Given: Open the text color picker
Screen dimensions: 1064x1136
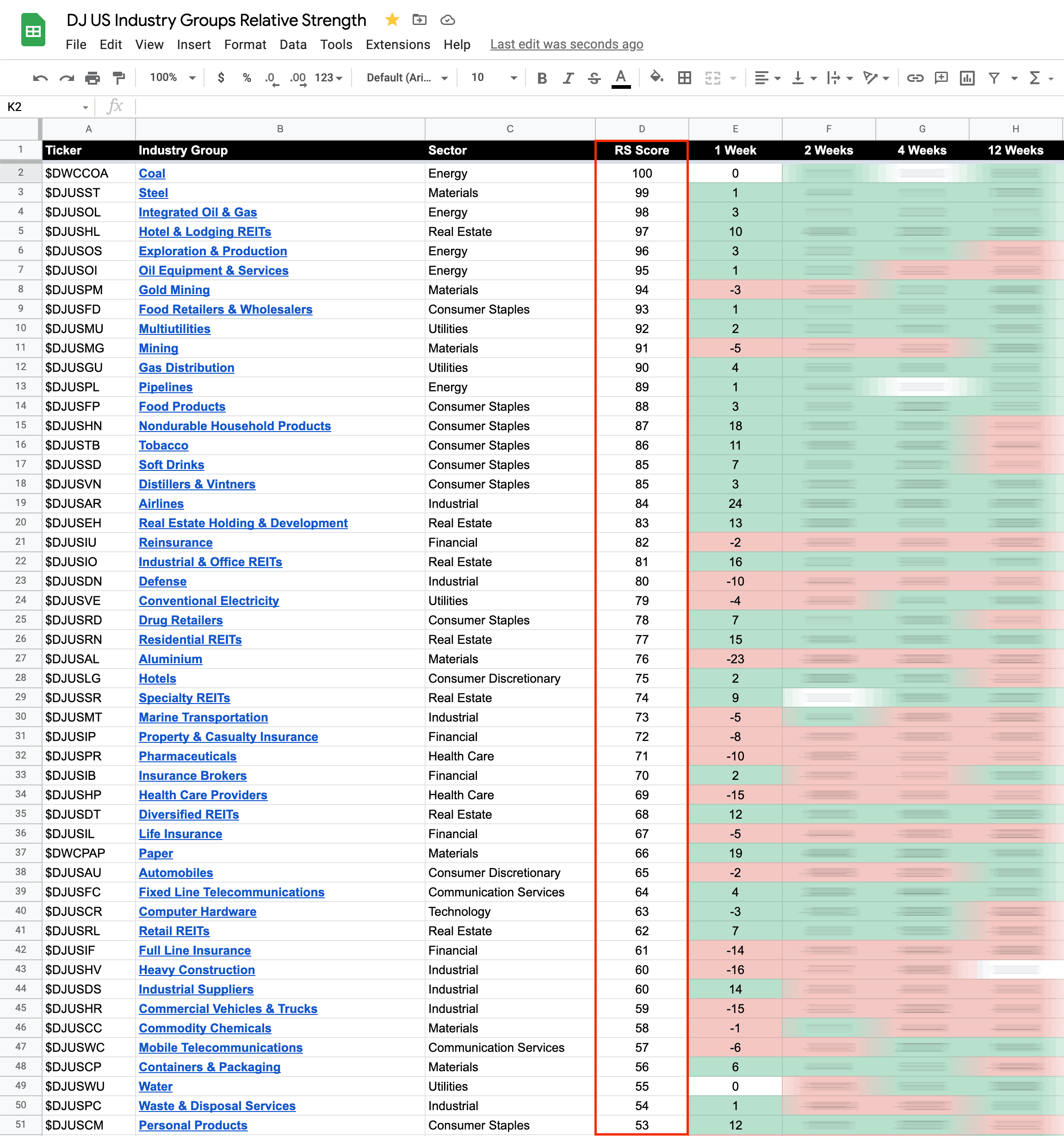Looking at the screenshot, I should (x=621, y=78).
